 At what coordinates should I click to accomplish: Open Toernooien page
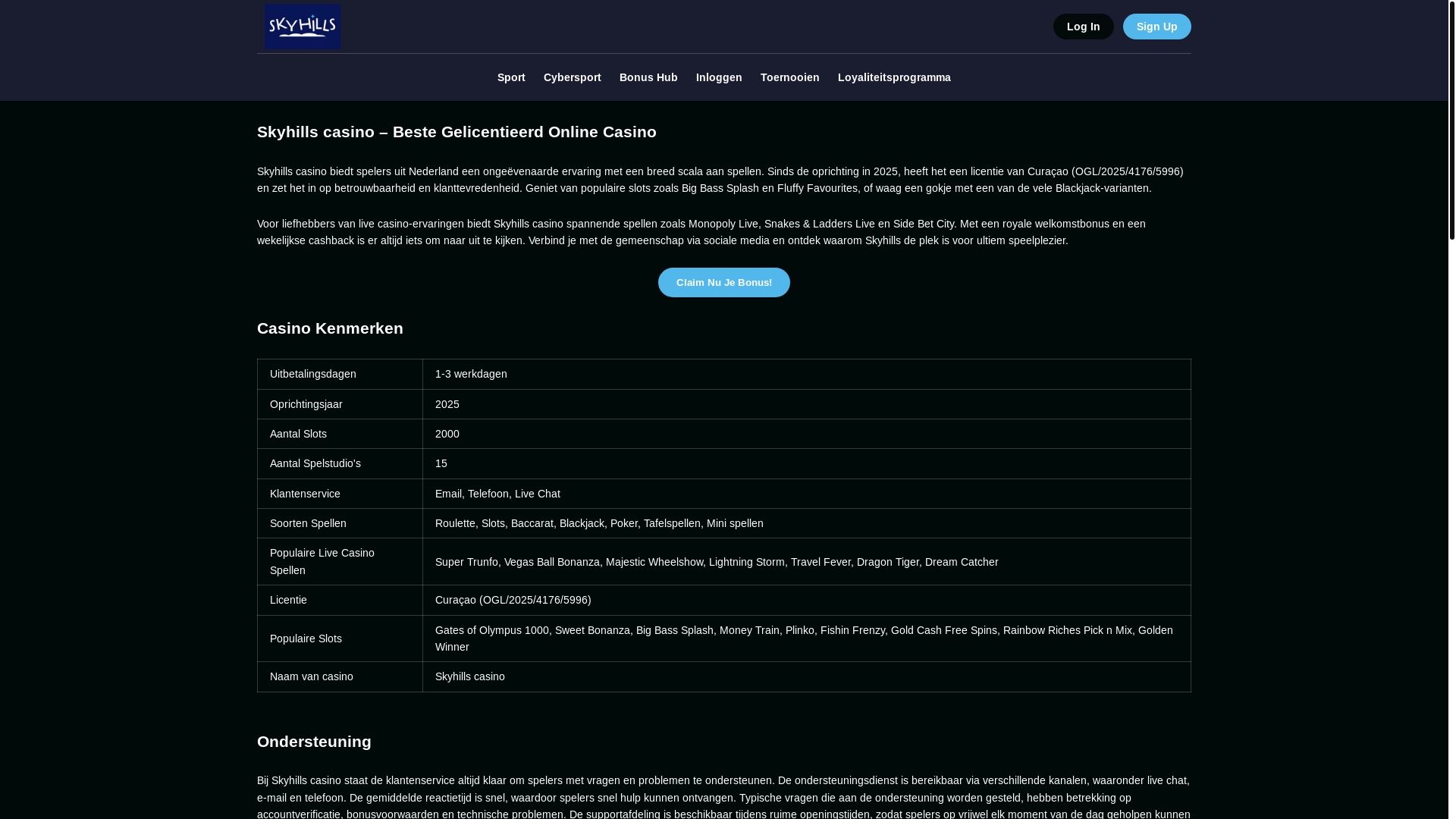point(789,77)
